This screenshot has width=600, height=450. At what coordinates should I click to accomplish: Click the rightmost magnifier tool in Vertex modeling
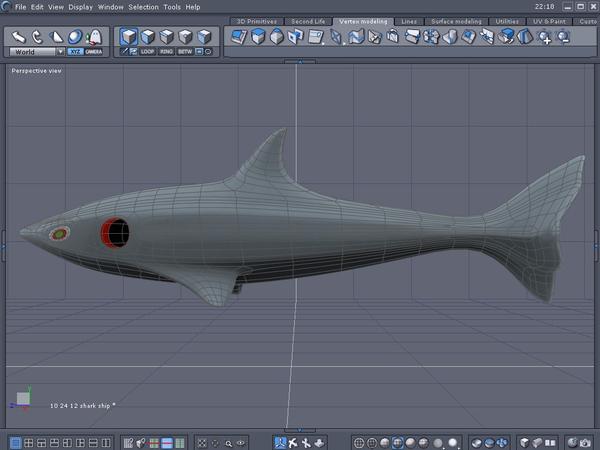[x=564, y=38]
